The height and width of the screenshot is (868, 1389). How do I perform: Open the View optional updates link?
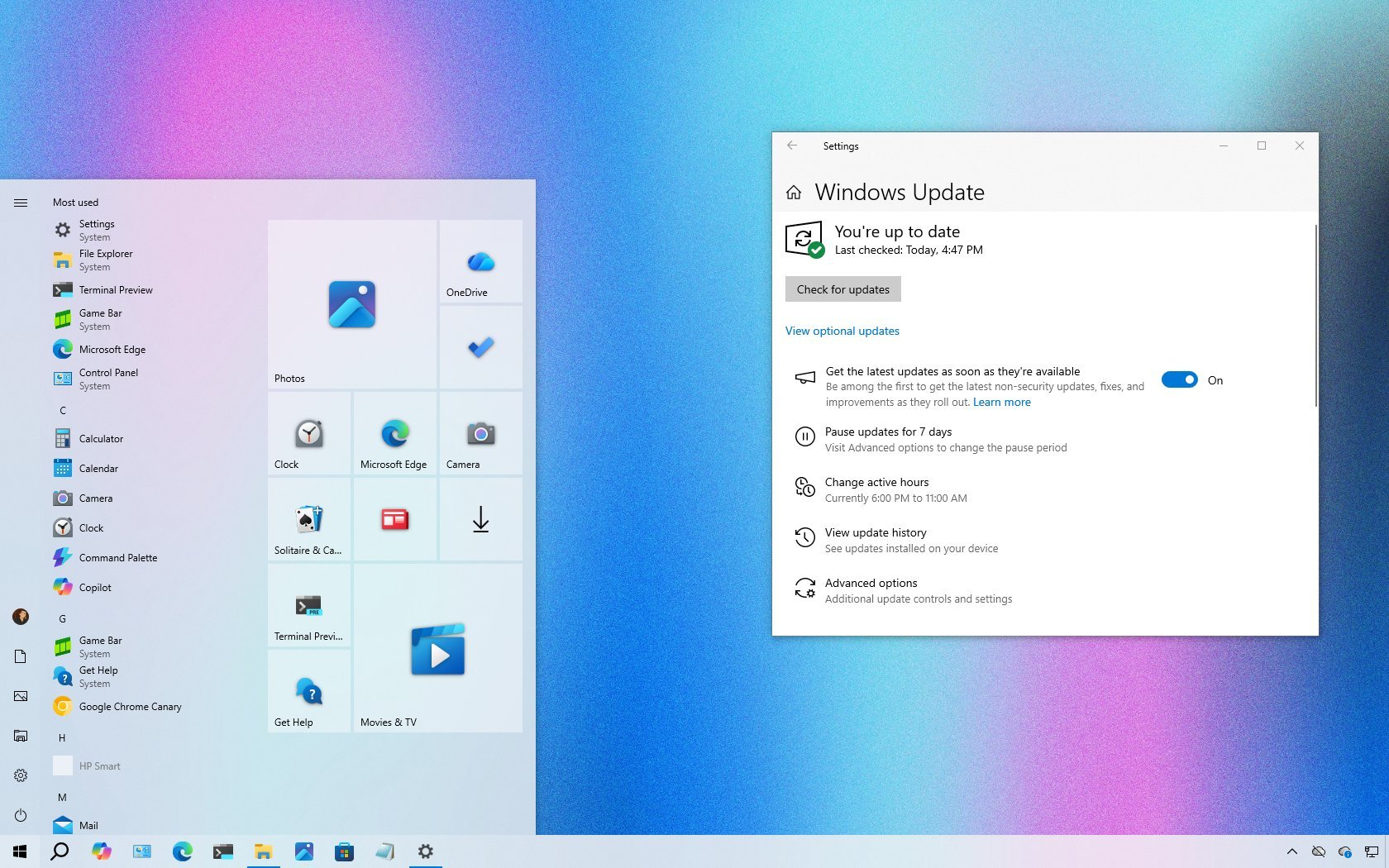[842, 331]
